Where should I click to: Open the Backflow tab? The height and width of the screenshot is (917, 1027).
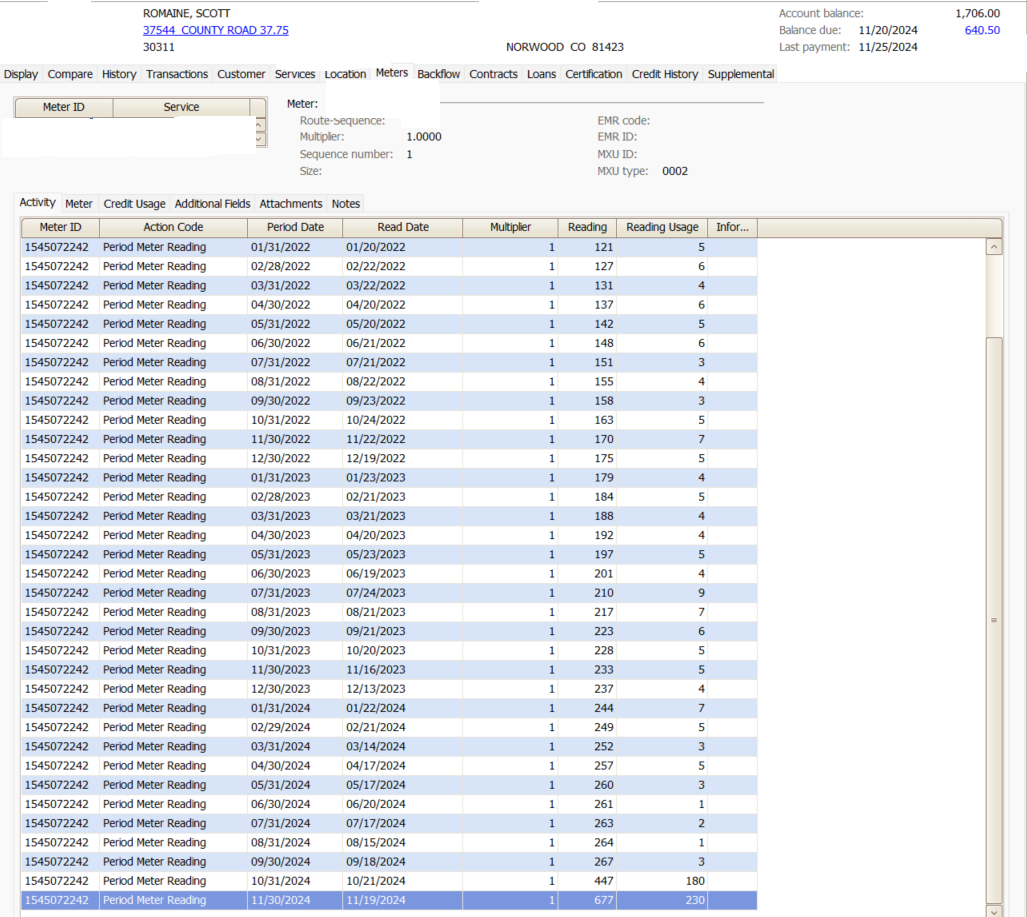click(438, 74)
